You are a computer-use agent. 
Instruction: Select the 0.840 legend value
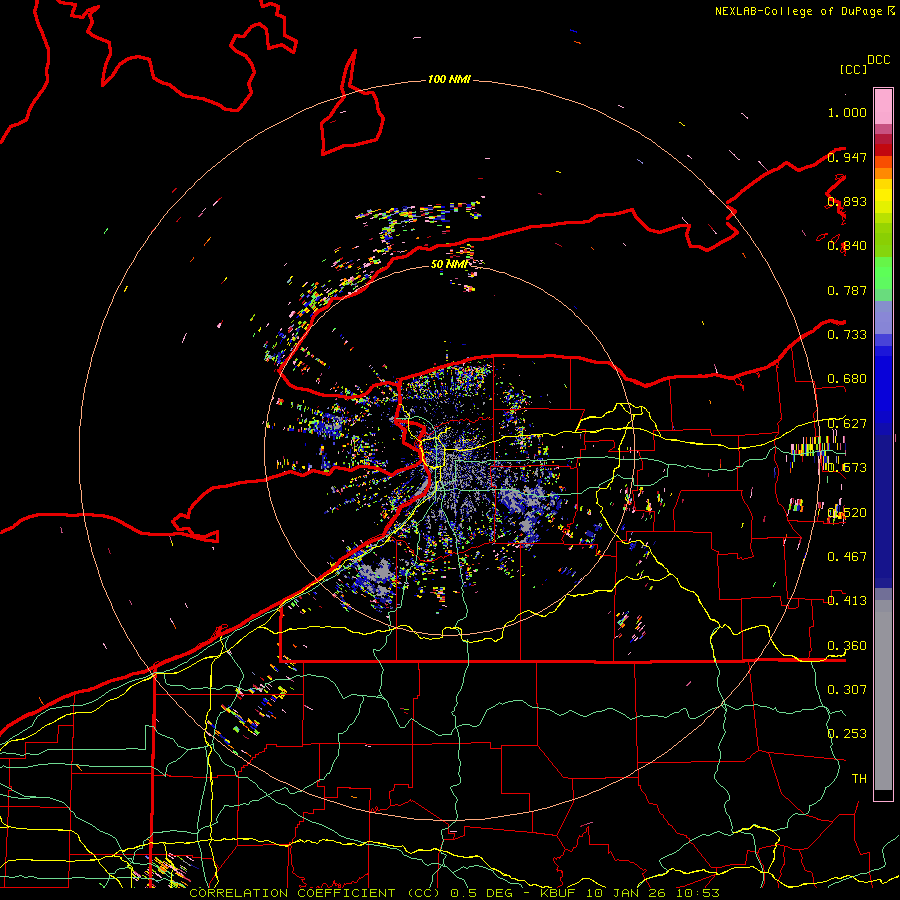pos(847,246)
